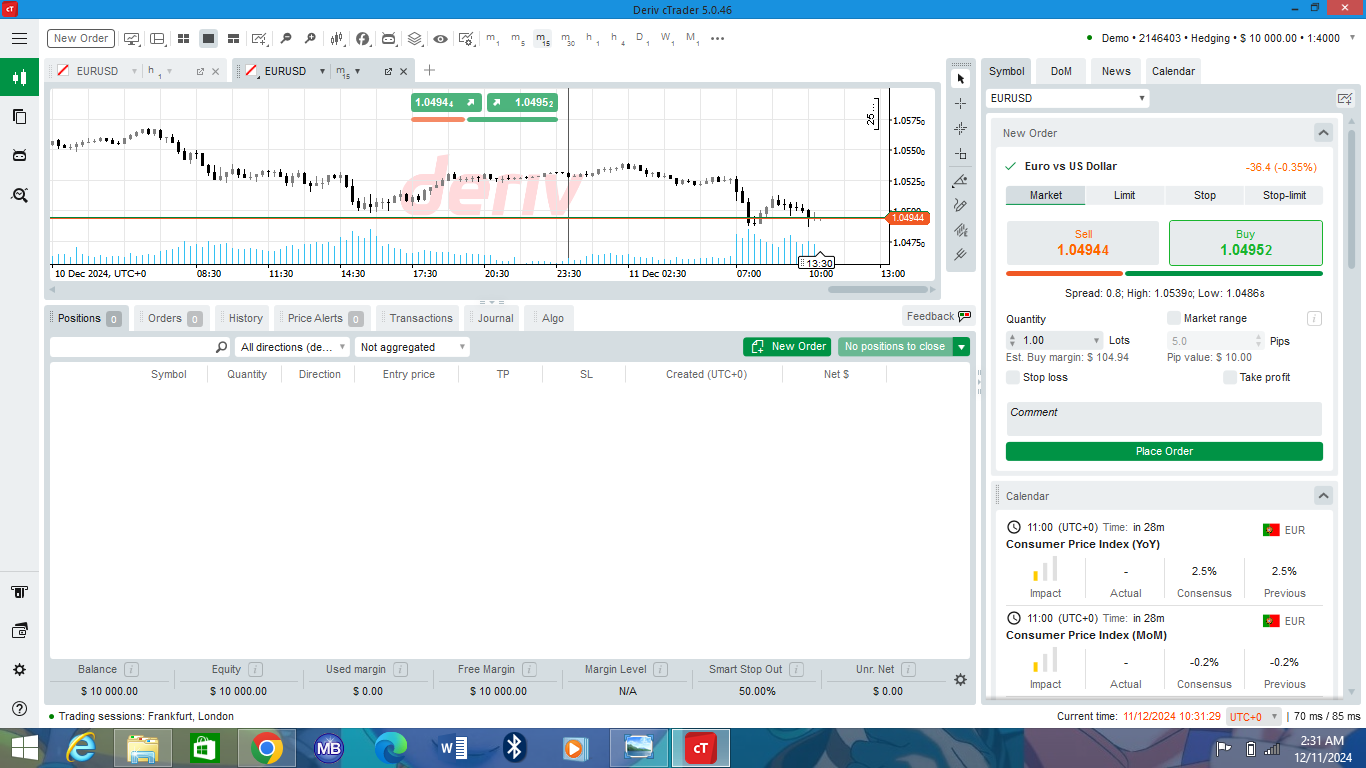Enable the Stop loss checkbox
Screen dimensions: 1366x768
1013,377
